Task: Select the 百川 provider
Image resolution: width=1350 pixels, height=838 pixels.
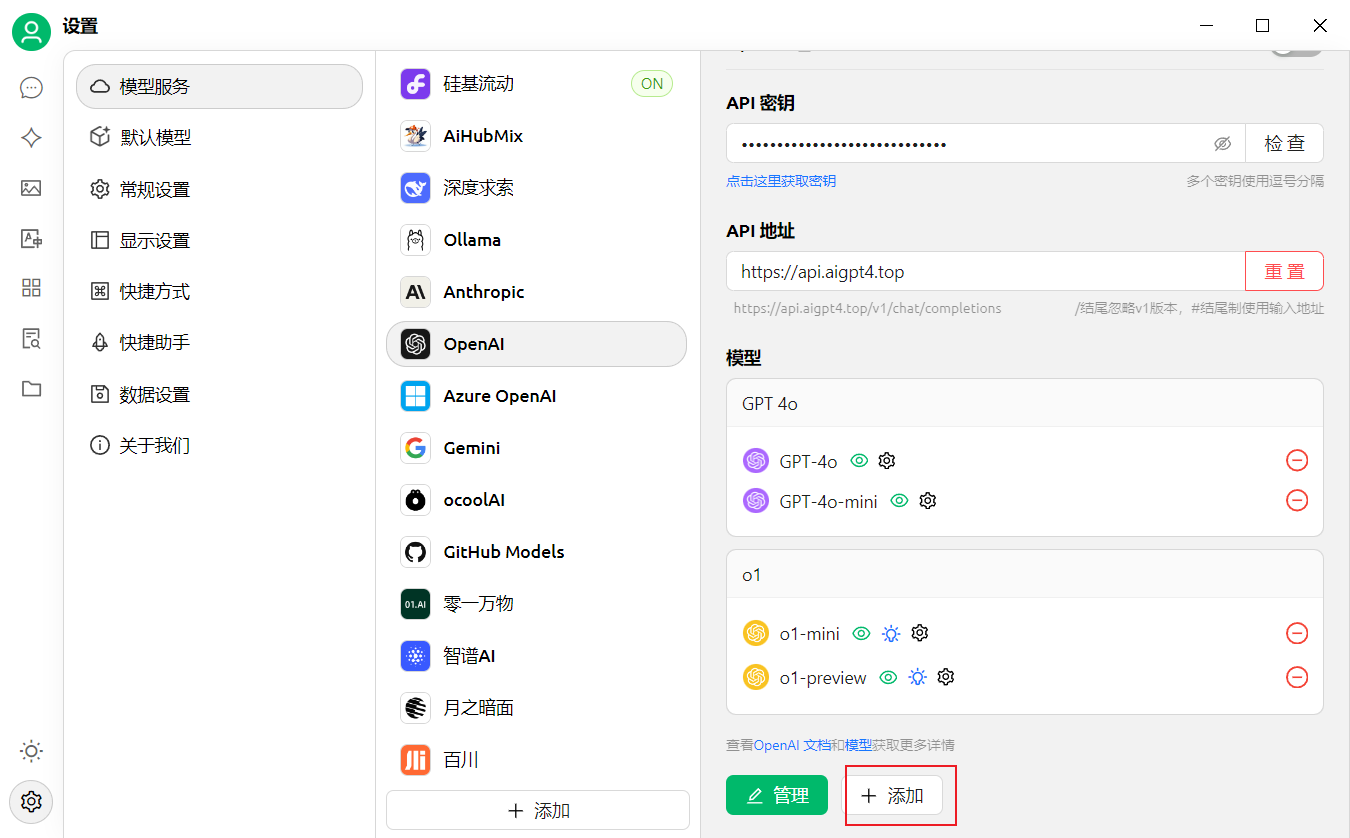Action: 536,760
